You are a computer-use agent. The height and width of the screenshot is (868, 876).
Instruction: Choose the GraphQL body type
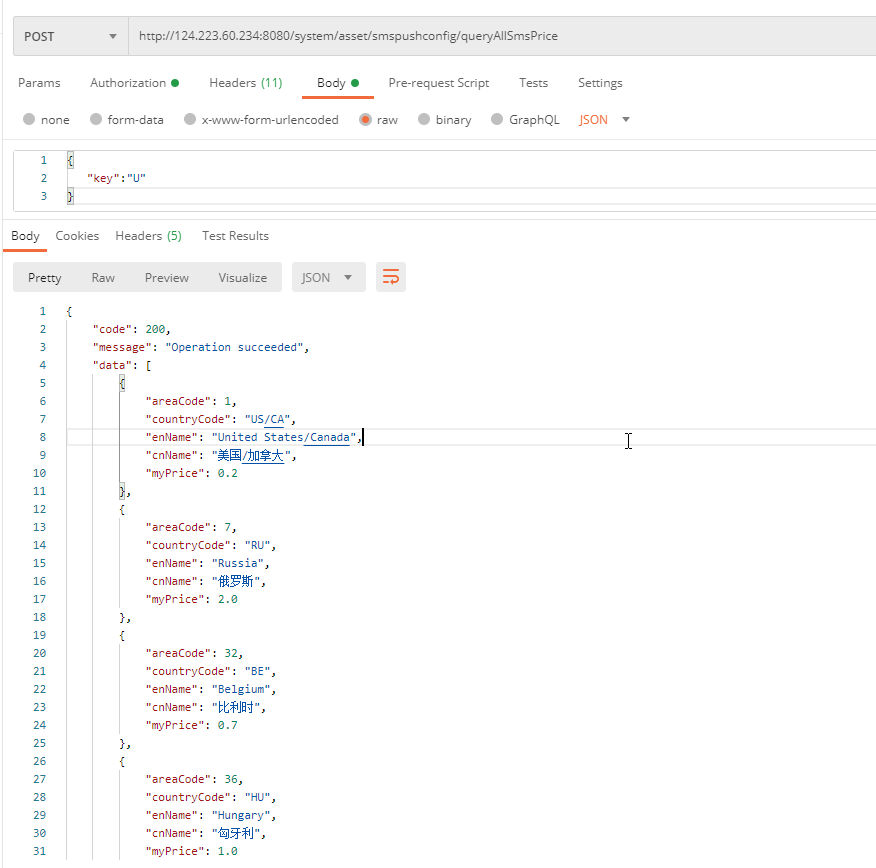coord(497,120)
